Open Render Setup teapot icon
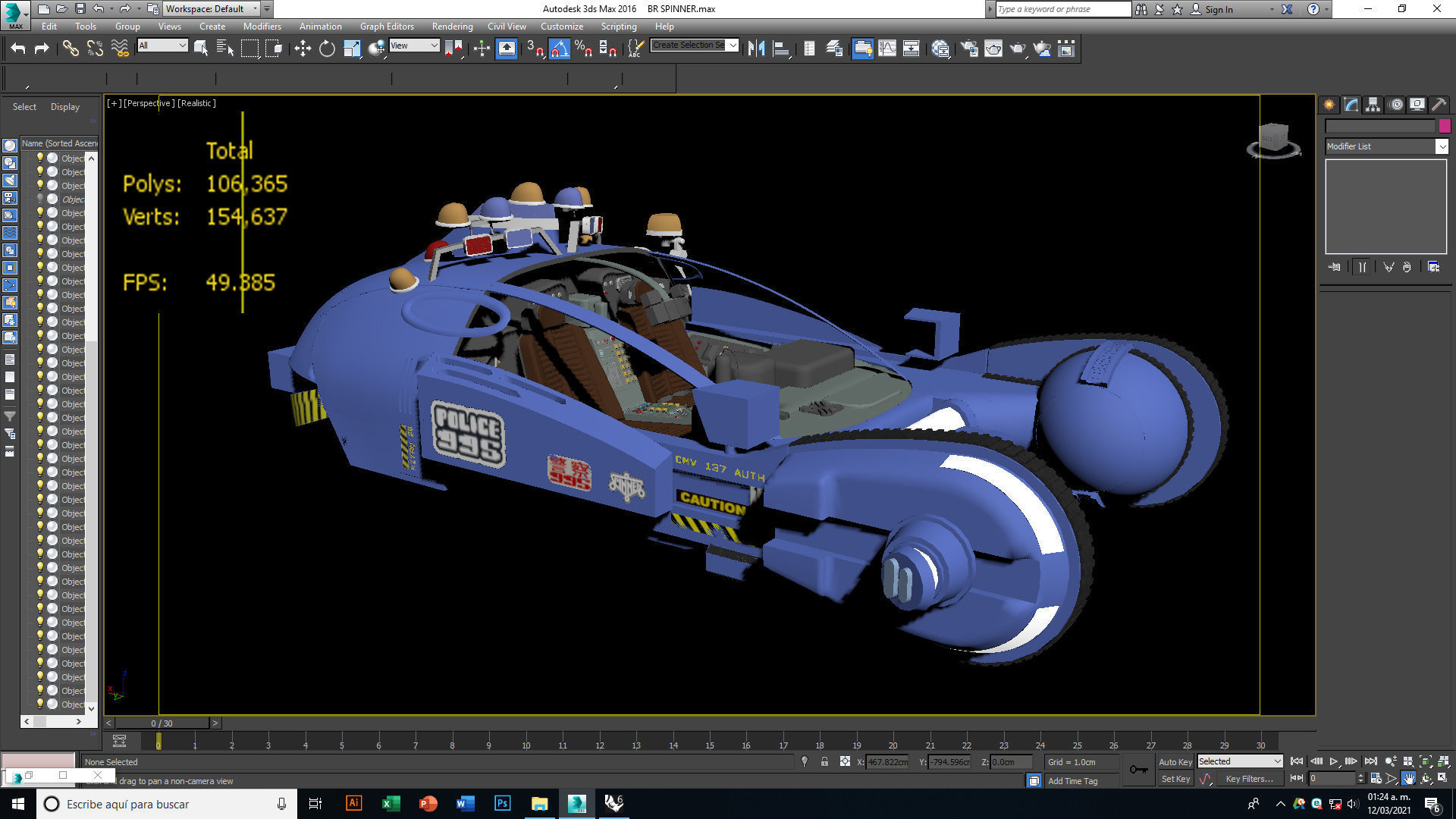 [969, 49]
